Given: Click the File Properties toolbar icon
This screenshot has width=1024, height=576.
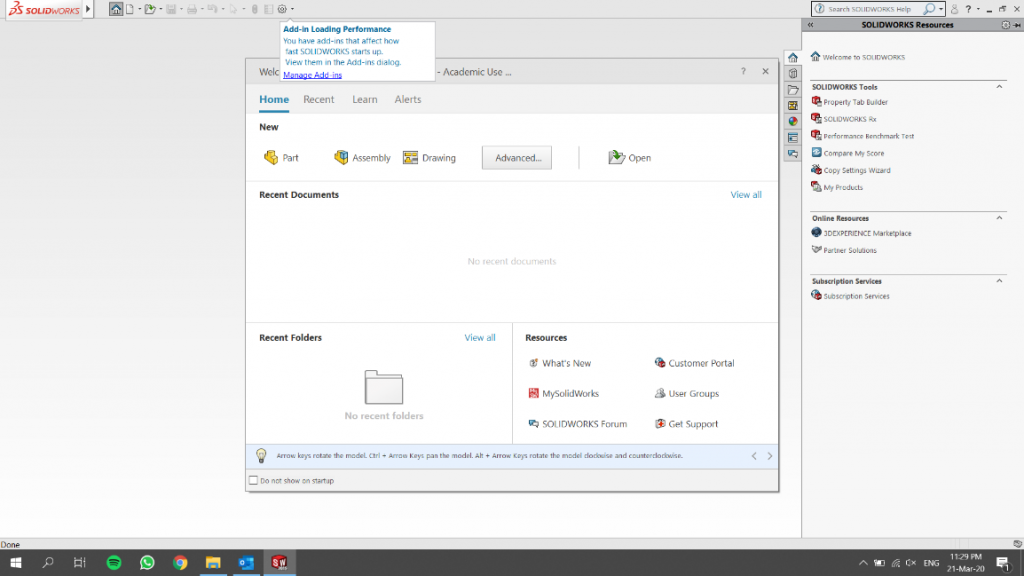Looking at the screenshot, I should (x=268, y=9).
